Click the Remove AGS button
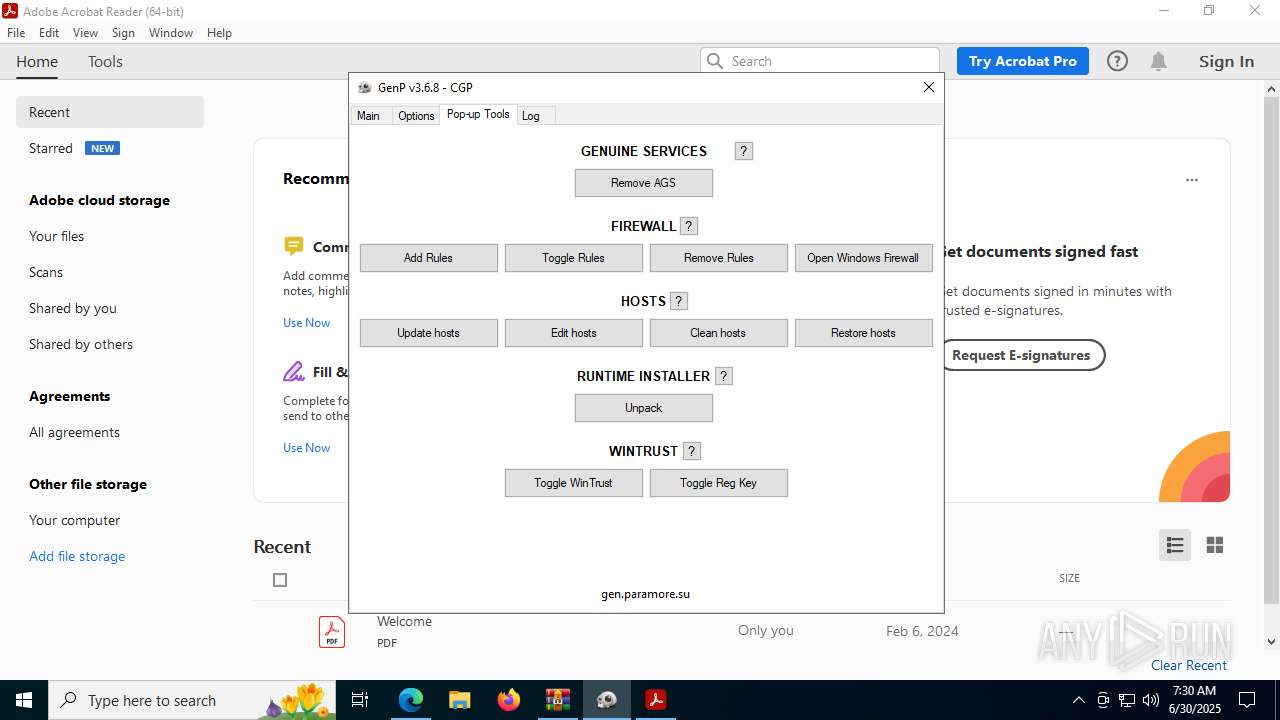The image size is (1280, 720). point(644,183)
